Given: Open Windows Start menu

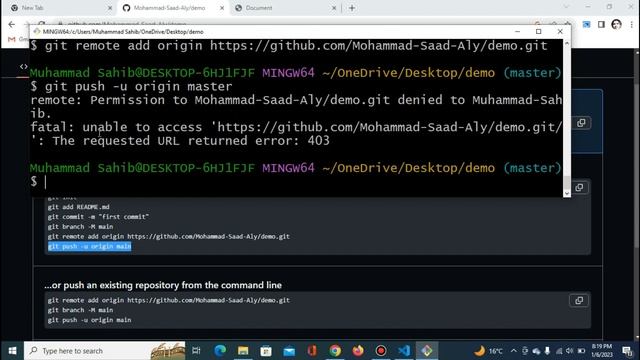Looking at the screenshot, I should coord(12,351).
